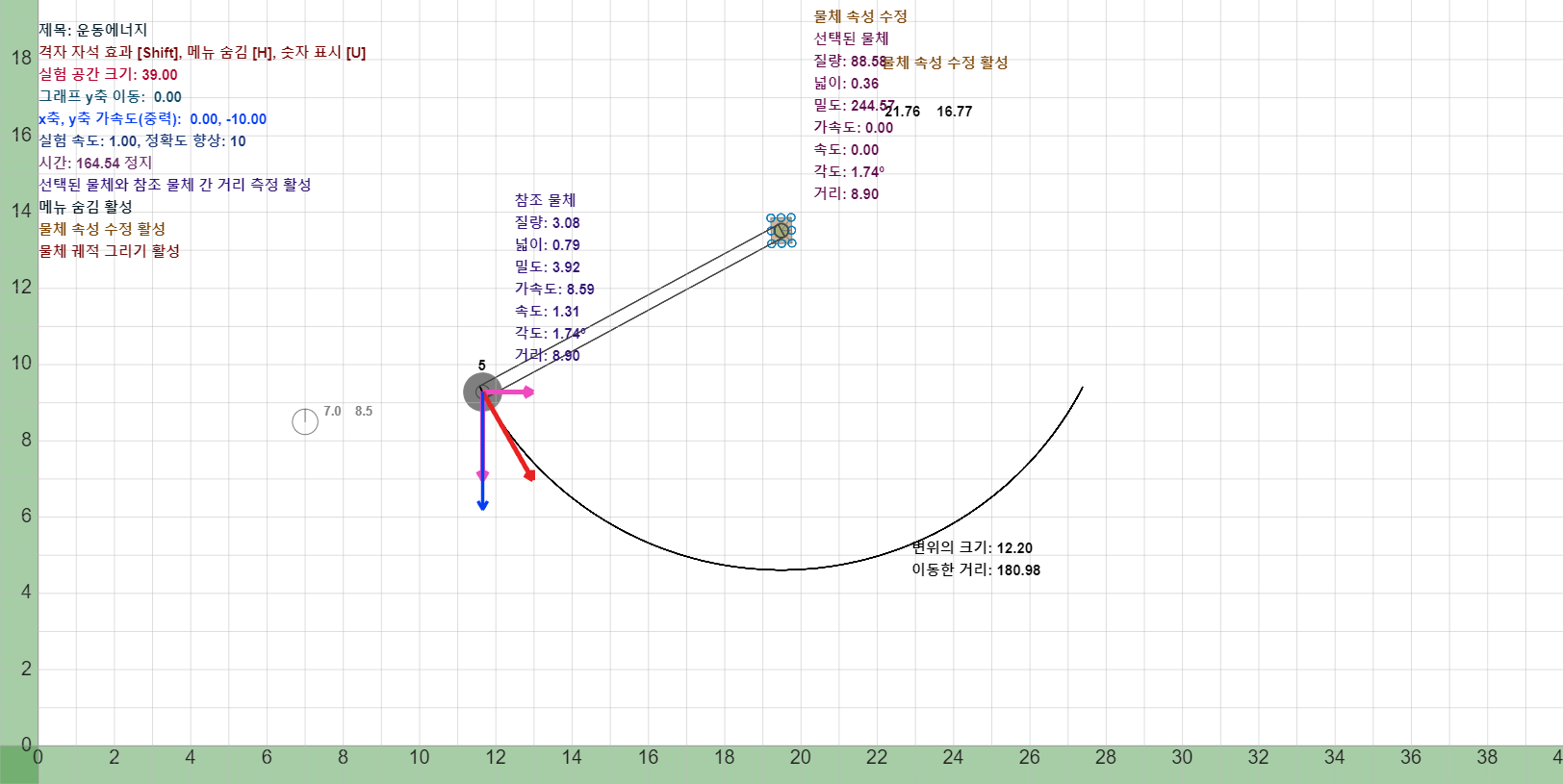
Task: Click the '선택된 물체' label
Action: 851,38
